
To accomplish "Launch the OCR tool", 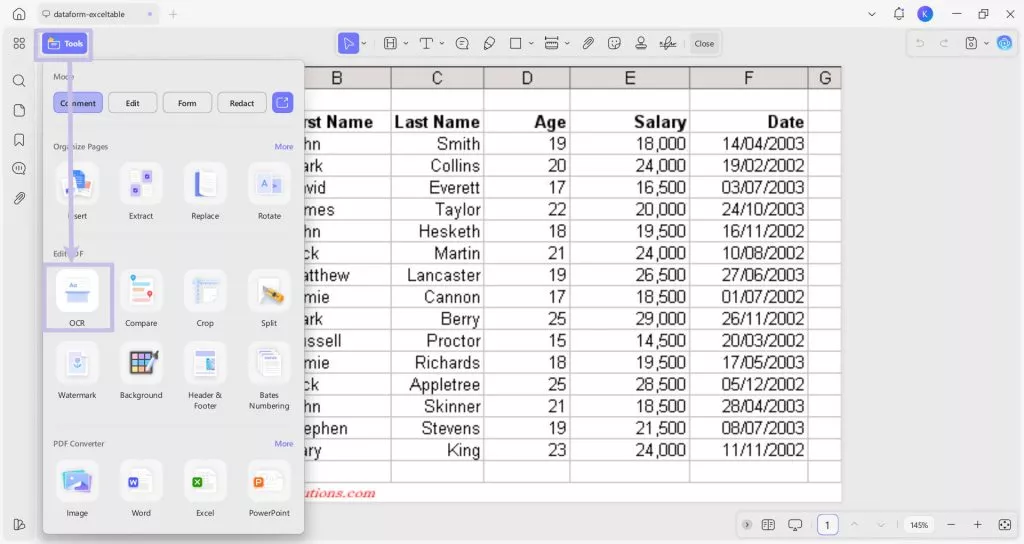I will 77,298.
